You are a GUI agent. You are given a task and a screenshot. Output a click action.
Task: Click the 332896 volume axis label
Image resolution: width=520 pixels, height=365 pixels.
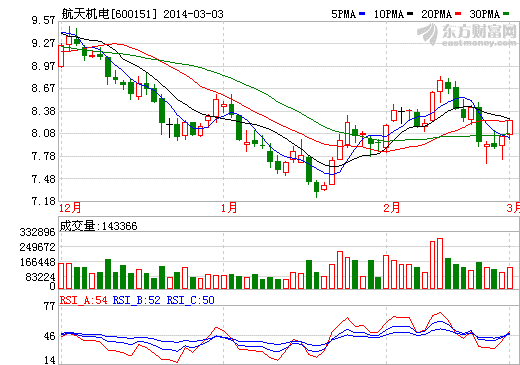(x=37, y=232)
